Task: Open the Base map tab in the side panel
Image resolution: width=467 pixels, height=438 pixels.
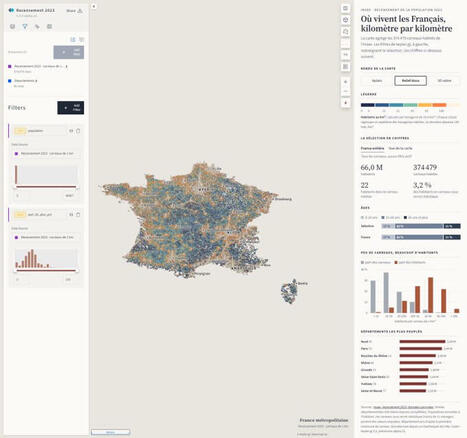Action: coord(49,26)
